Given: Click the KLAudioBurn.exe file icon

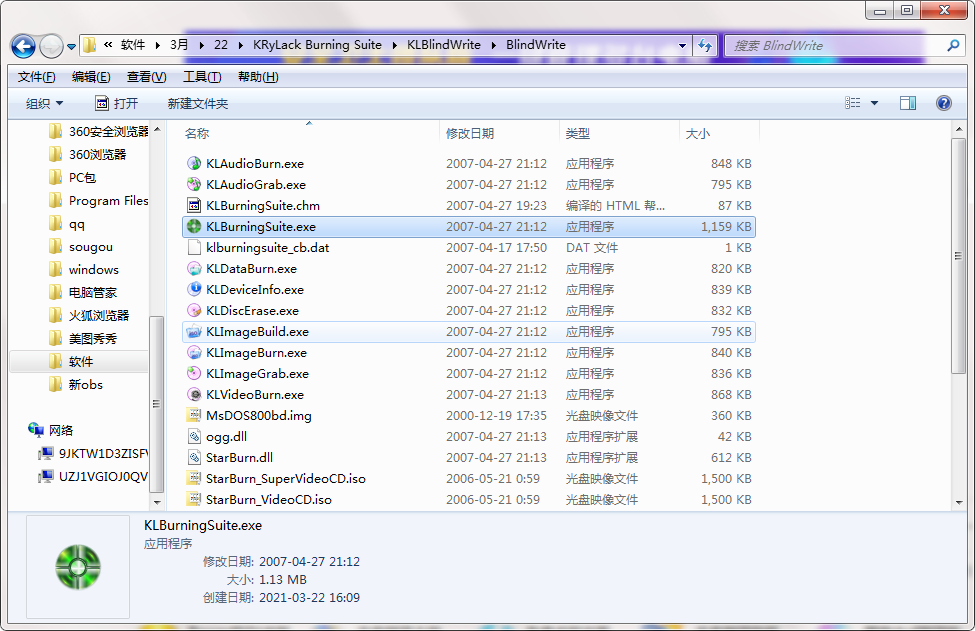Looking at the screenshot, I should (194, 164).
